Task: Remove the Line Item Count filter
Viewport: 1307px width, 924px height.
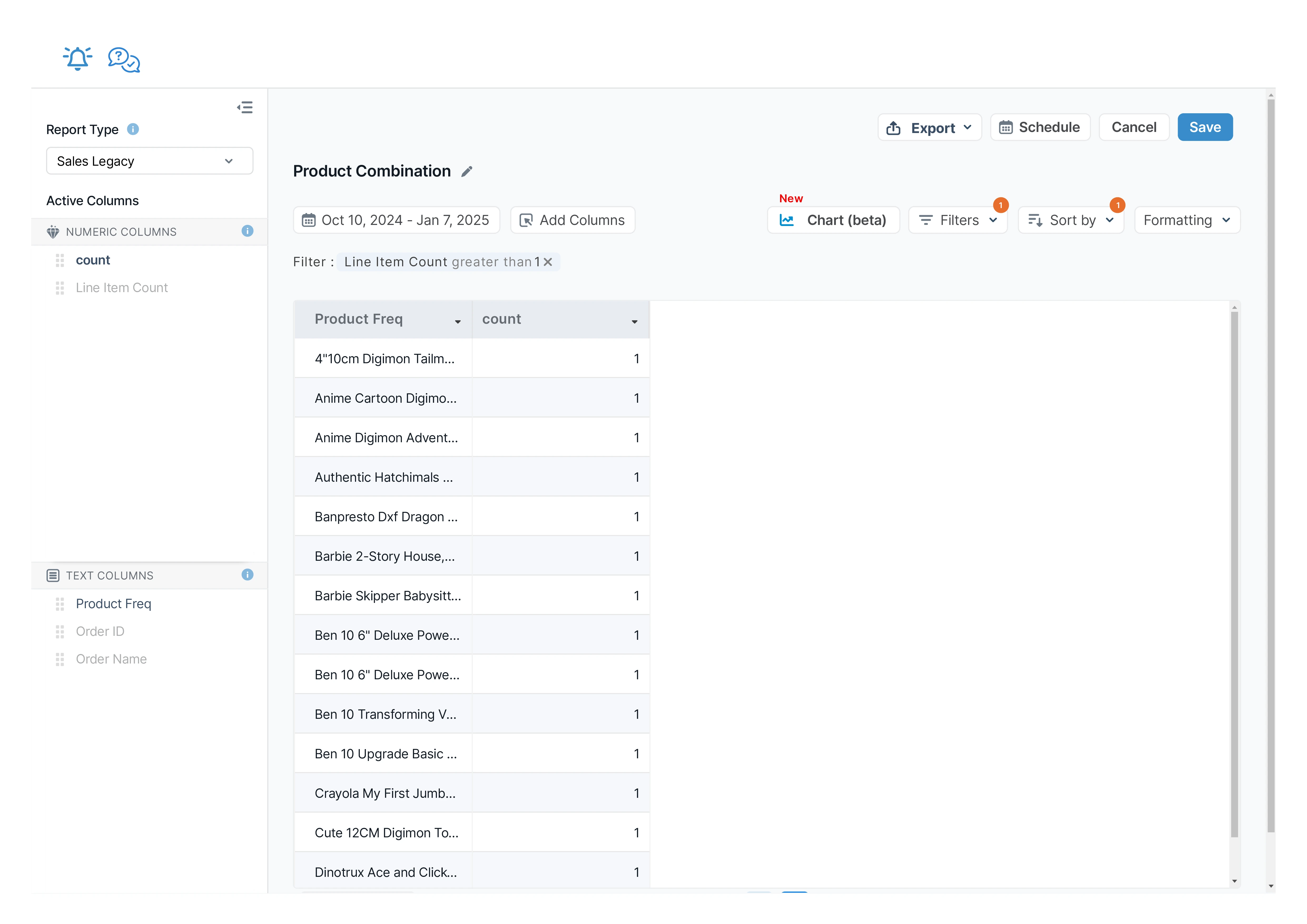Action: click(x=548, y=262)
